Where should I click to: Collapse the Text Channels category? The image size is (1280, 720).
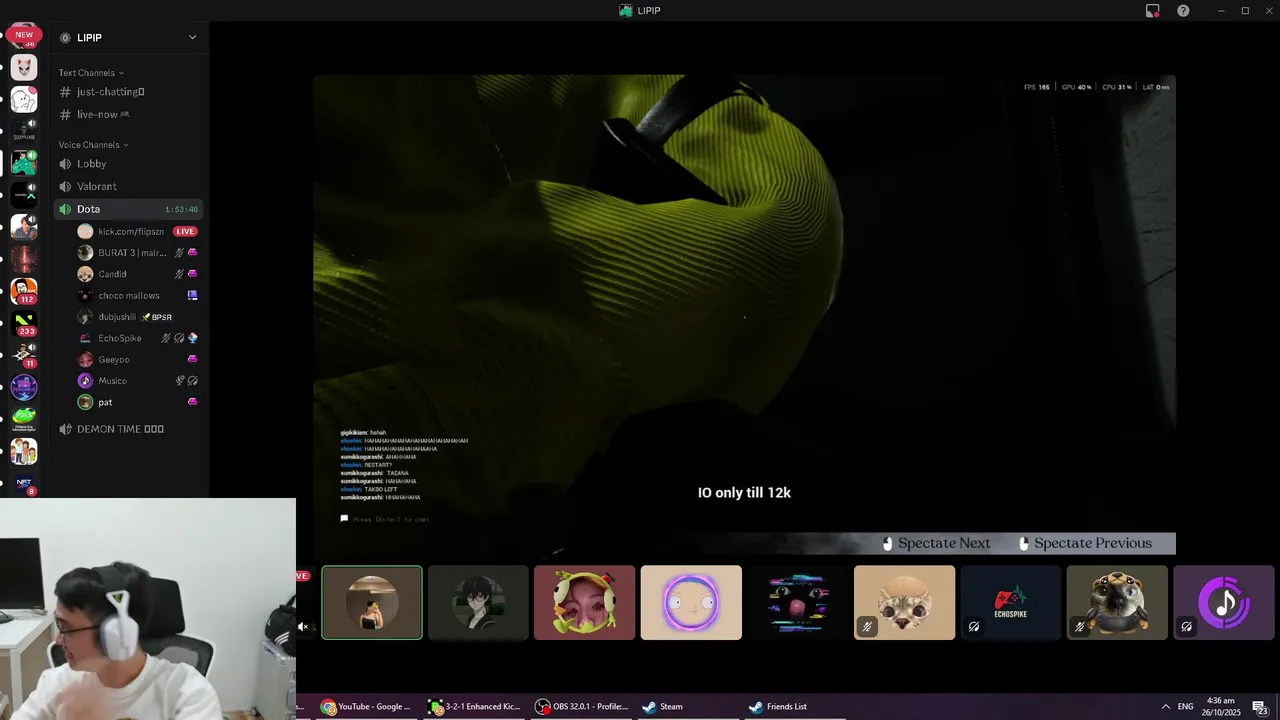91,73
